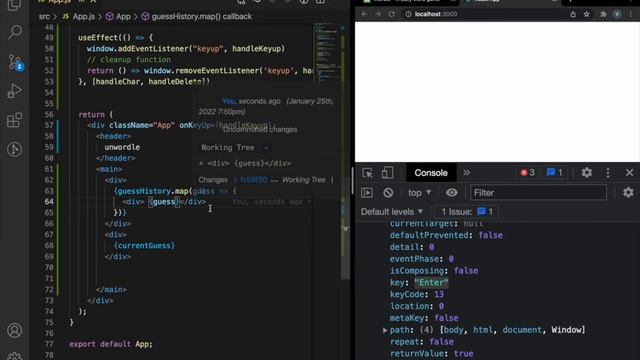
Task: Click the 1 message badge in DevTools toolbar
Action: pyautogui.click(x=555, y=173)
